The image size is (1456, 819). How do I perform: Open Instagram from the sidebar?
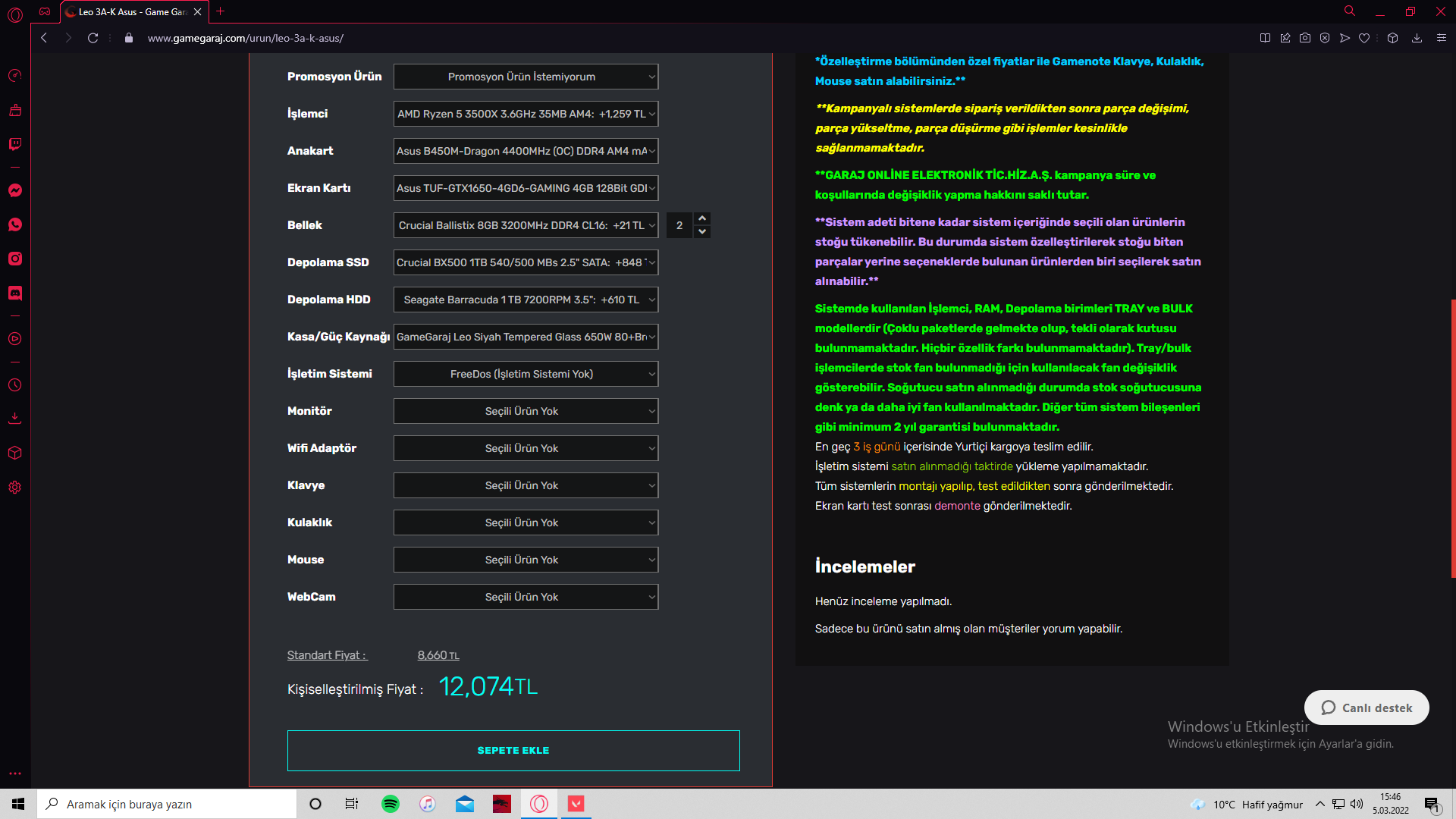click(x=15, y=259)
